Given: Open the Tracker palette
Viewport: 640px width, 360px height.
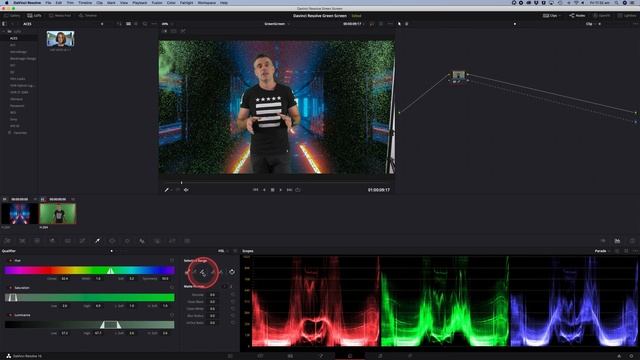Looking at the screenshot, I should (127, 241).
